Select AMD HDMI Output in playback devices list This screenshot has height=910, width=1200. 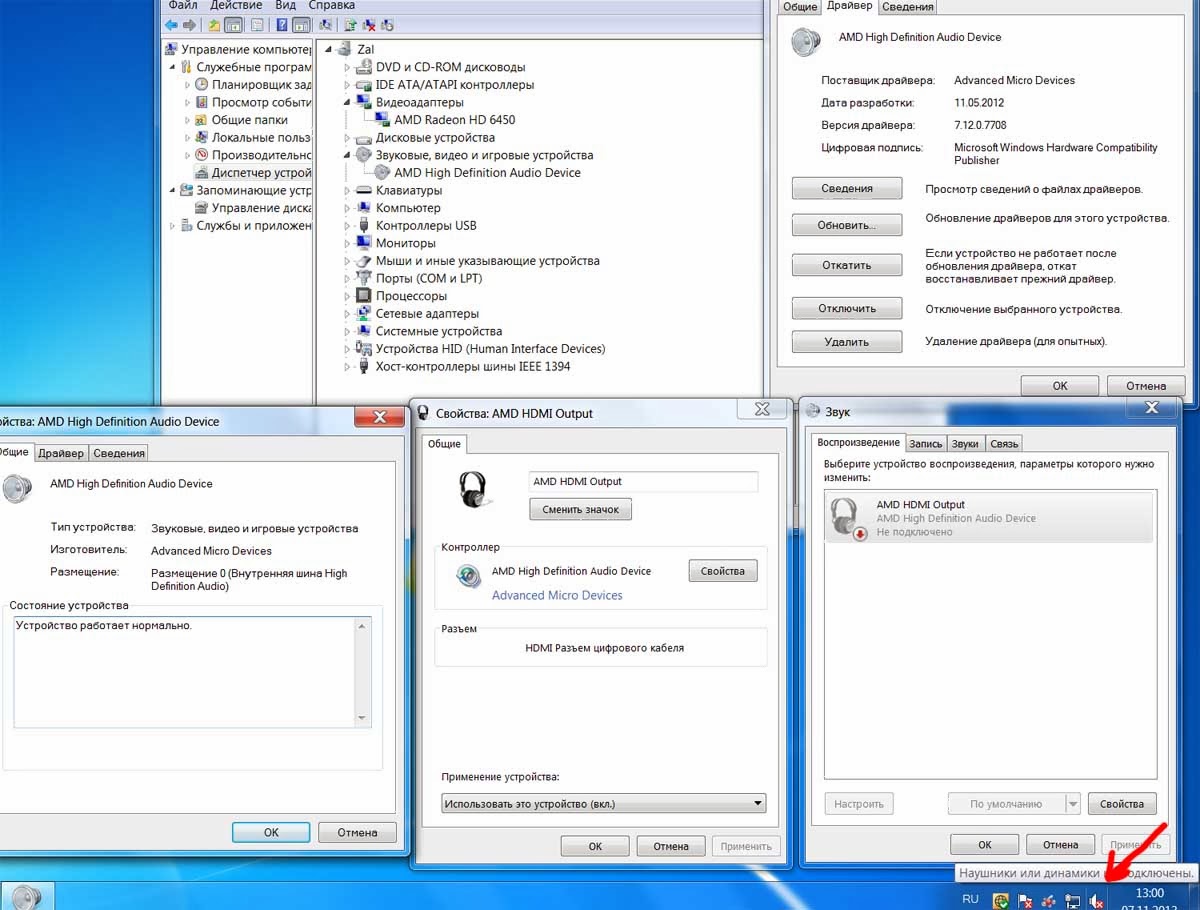click(989, 518)
